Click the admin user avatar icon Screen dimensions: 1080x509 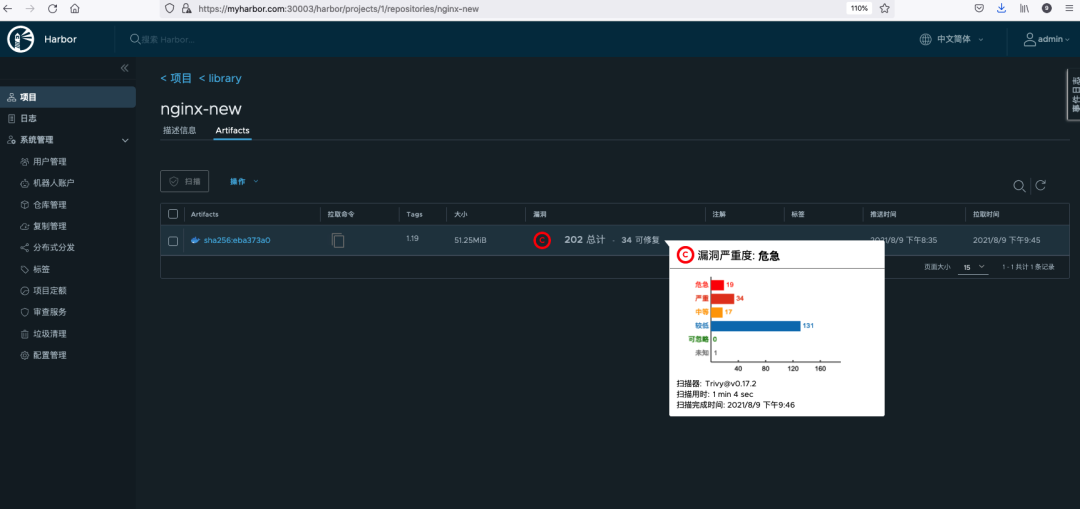click(1030, 39)
